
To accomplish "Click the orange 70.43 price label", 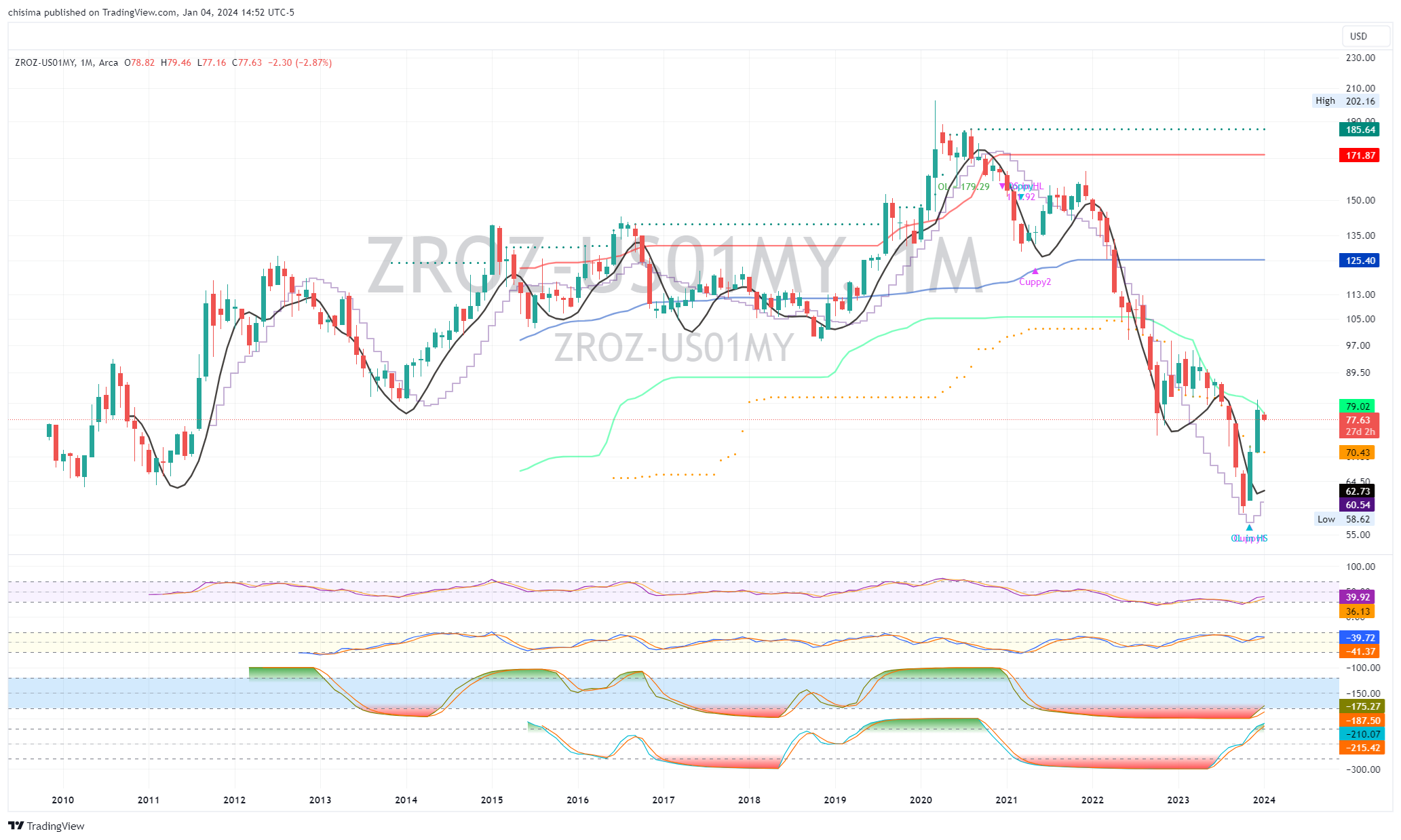I will (1357, 453).
